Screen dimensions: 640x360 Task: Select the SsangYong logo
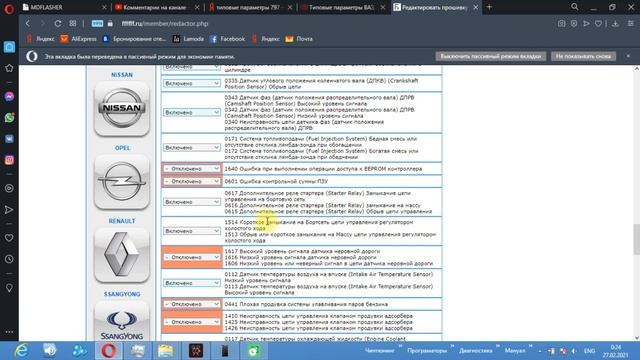(x=122, y=321)
